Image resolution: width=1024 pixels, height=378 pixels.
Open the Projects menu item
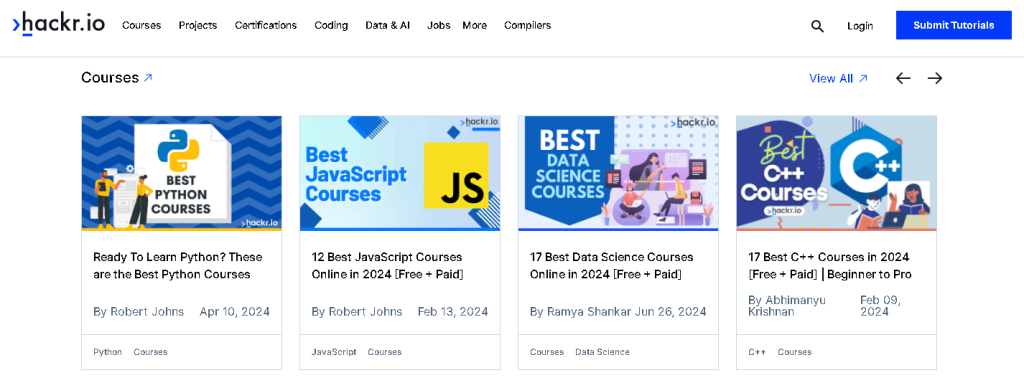[x=198, y=25]
